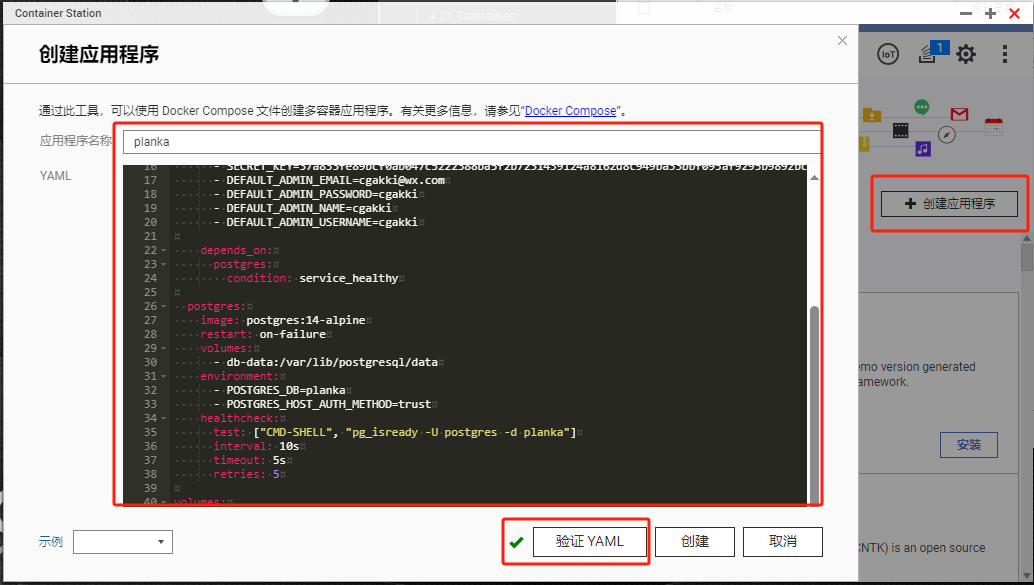Collapse the environment block on line 31
The height and width of the screenshot is (585, 1034).
point(164,377)
